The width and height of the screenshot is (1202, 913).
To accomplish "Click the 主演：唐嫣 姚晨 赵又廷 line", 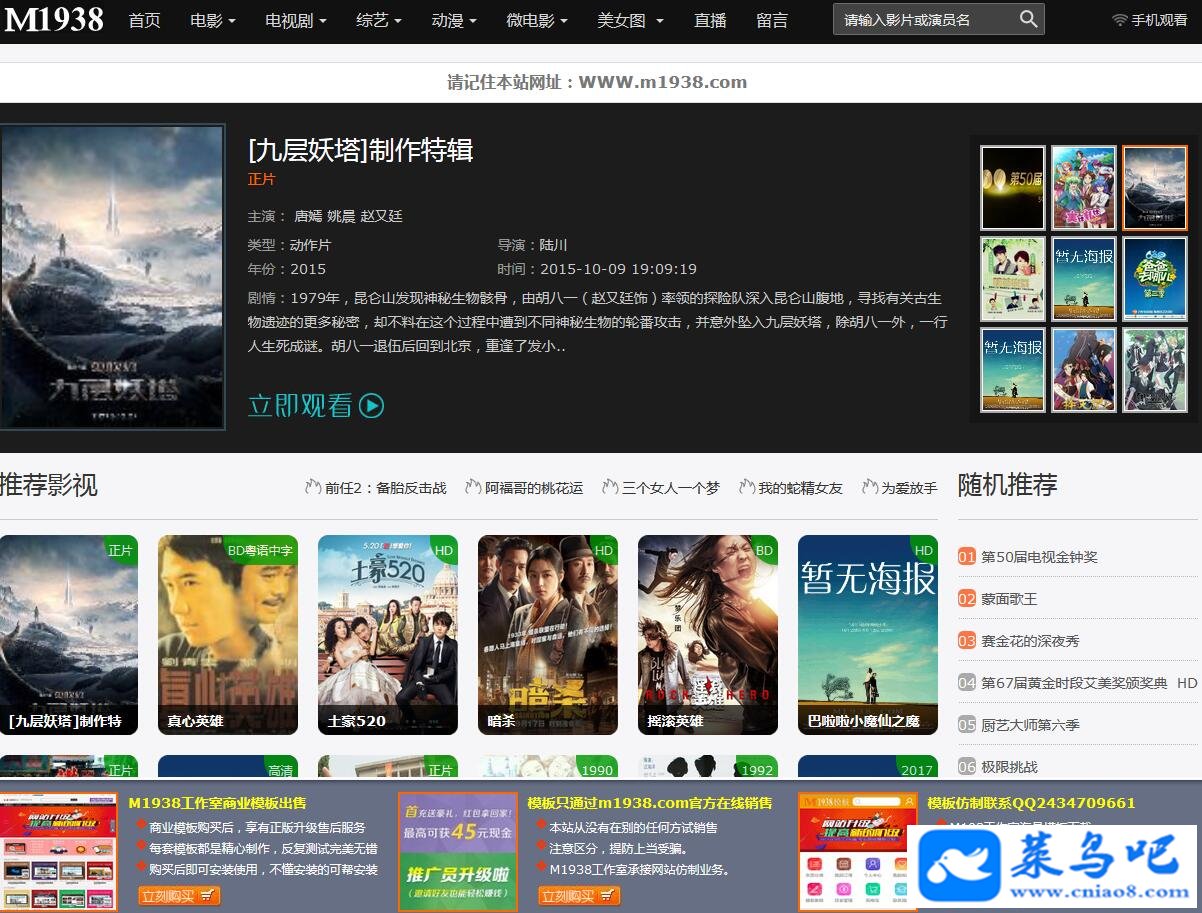I will click(x=325, y=216).
